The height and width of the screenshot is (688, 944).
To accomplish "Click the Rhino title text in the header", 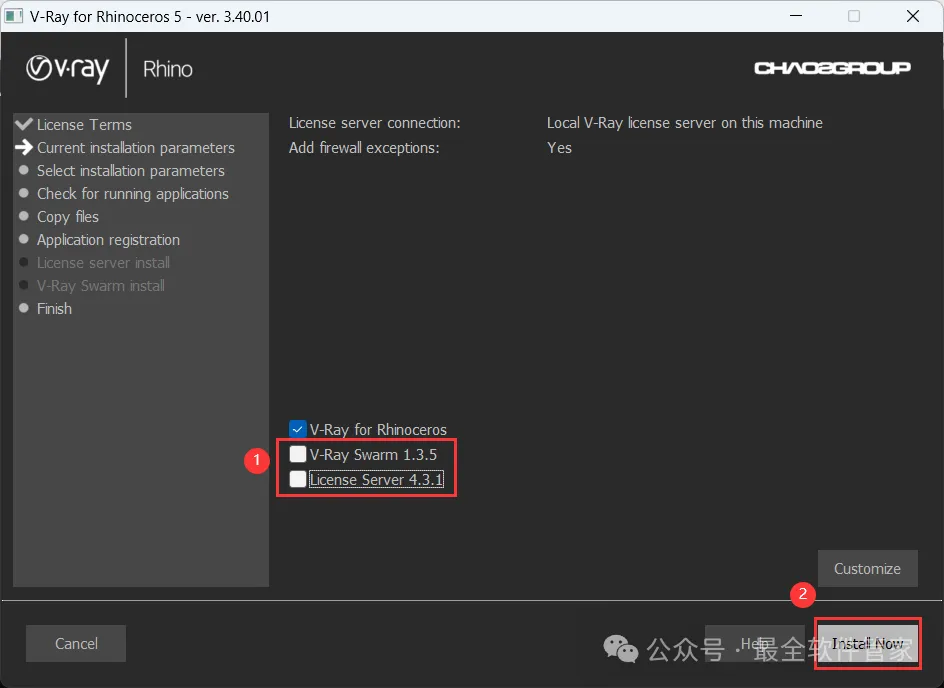I will pyautogui.click(x=168, y=69).
